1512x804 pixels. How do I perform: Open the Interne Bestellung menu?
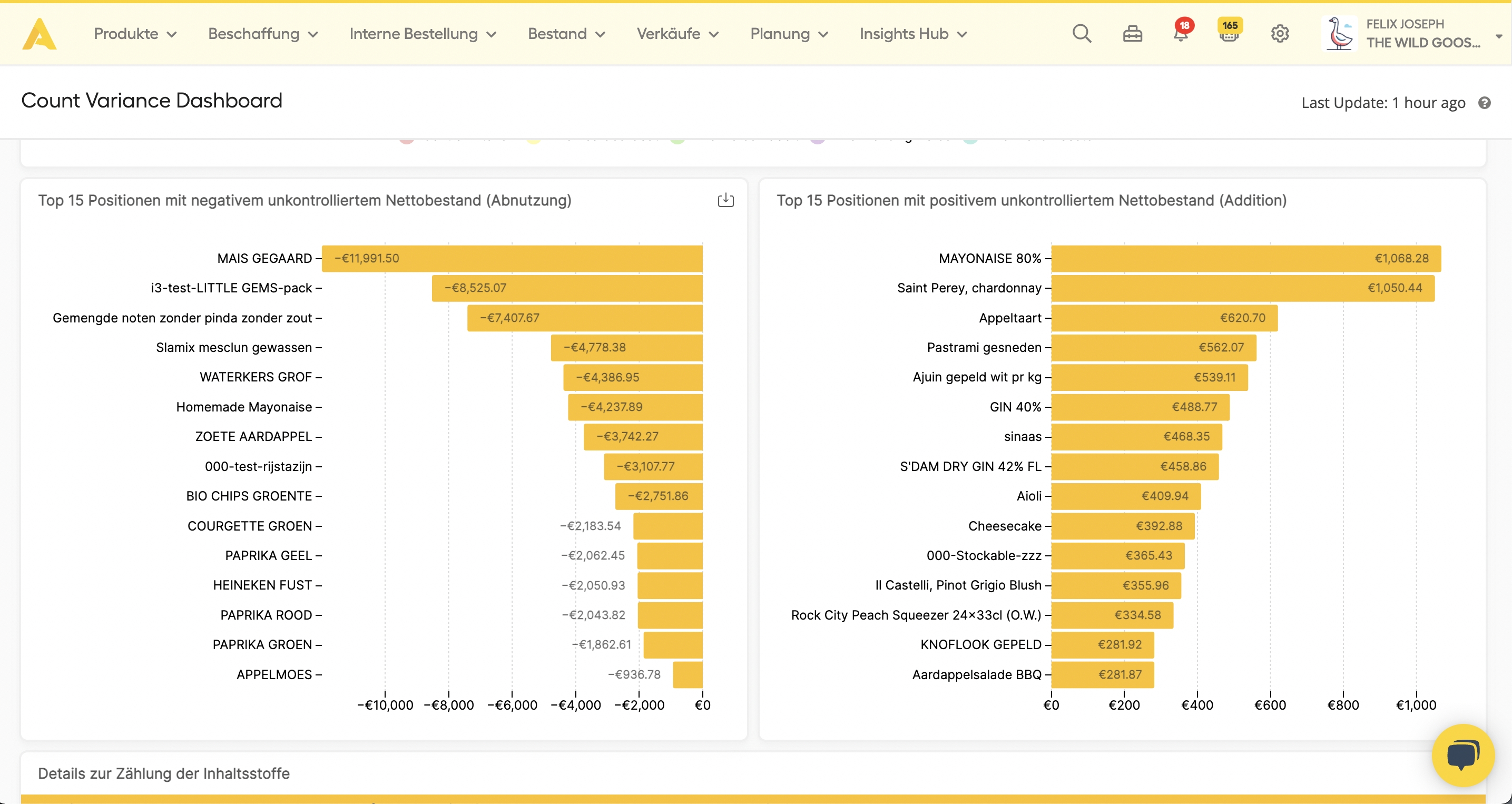[x=423, y=34]
